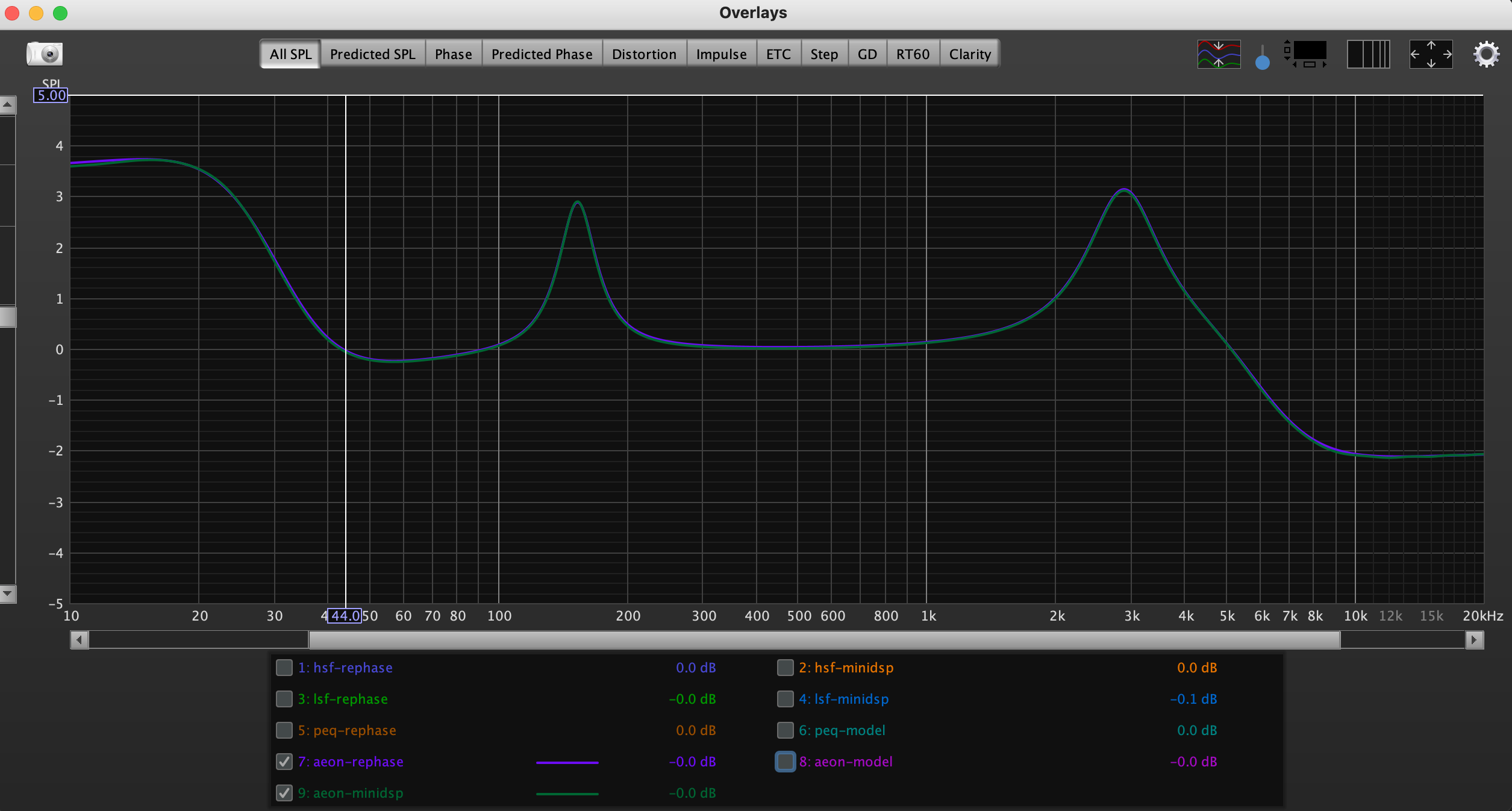Screen dimensions: 1512x811
Task: Click the 6: peq-model trace label
Action: (842, 730)
